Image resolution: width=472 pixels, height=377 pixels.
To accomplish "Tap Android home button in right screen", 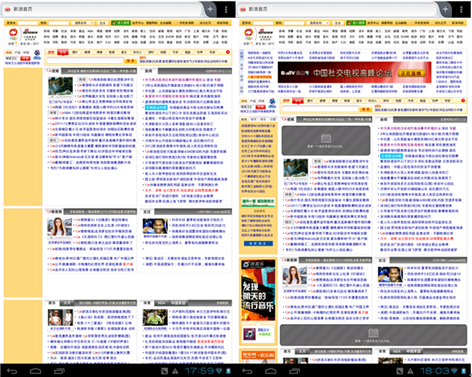I will coord(271,371).
